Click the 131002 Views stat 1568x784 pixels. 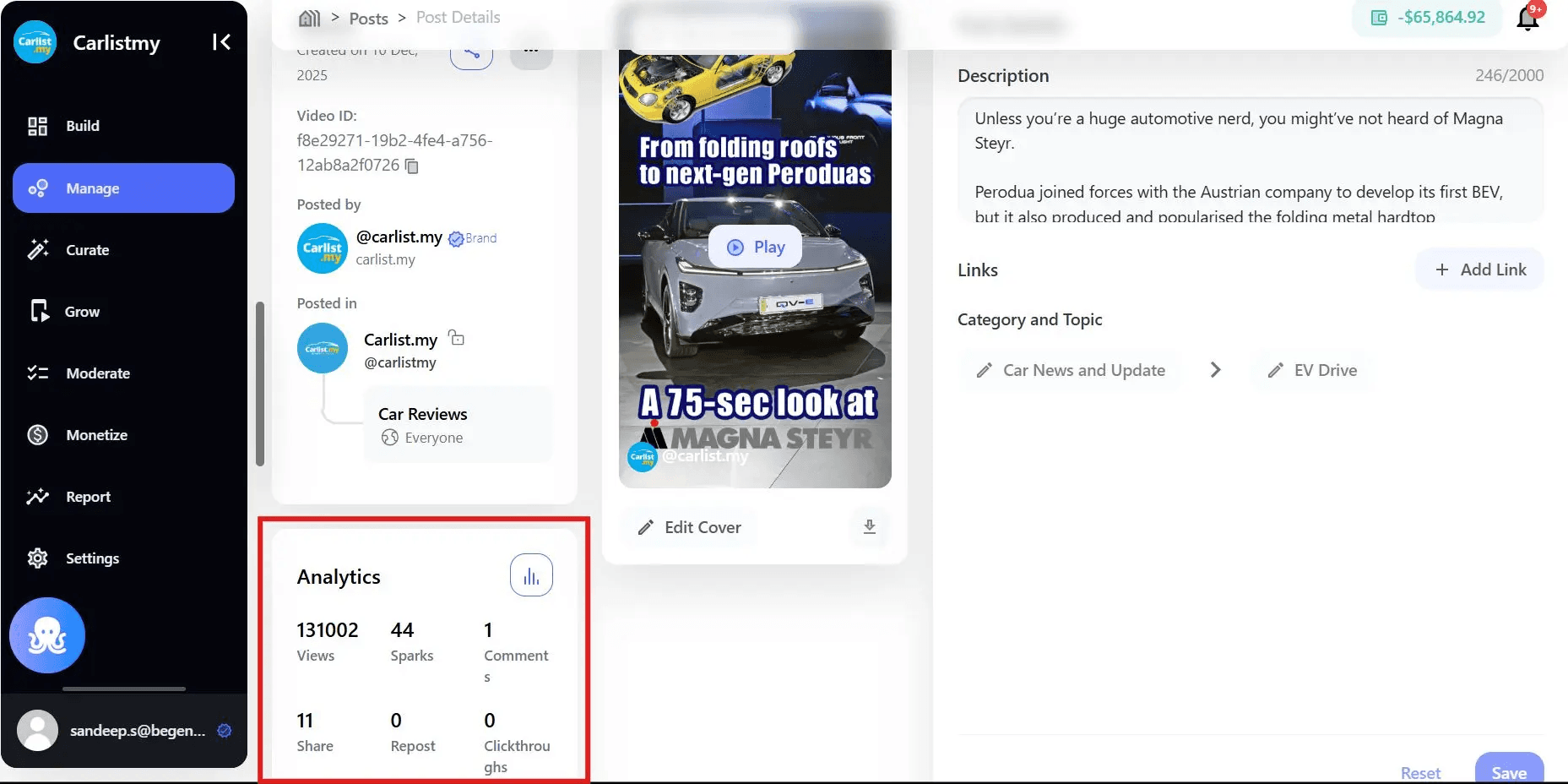tap(328, 641)
